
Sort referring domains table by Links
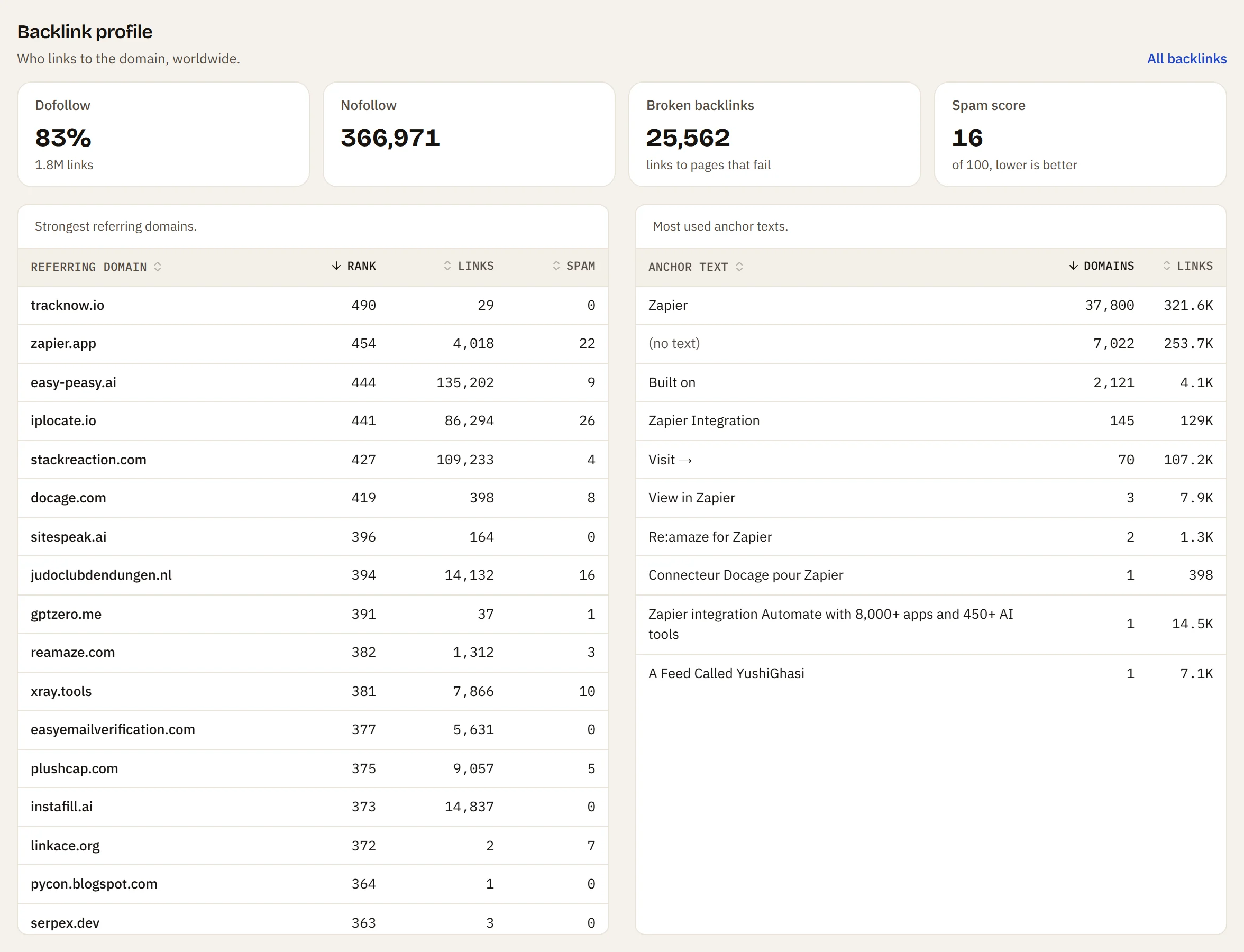[x=469, y=266]
